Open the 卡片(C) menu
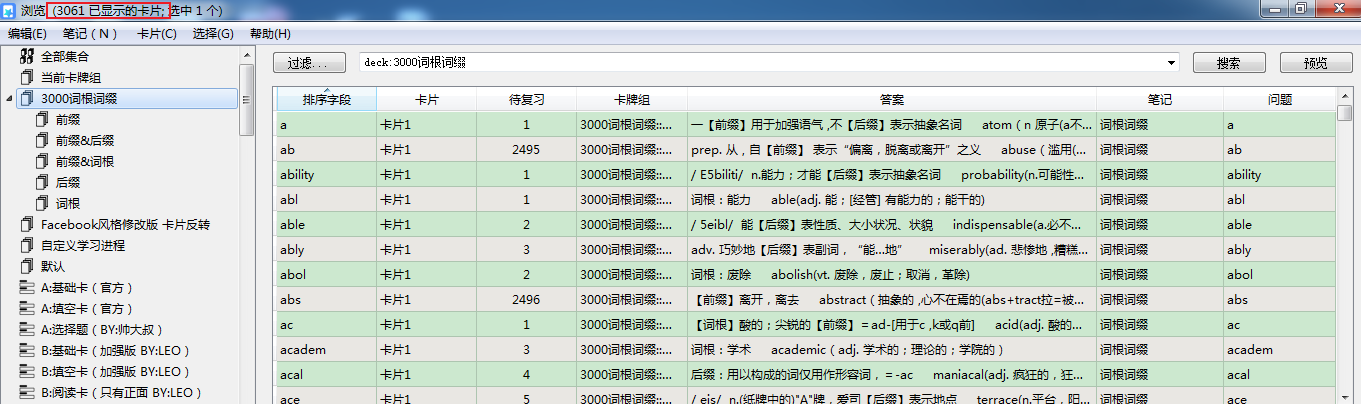The image size is (1361, 404). point(156,33)
